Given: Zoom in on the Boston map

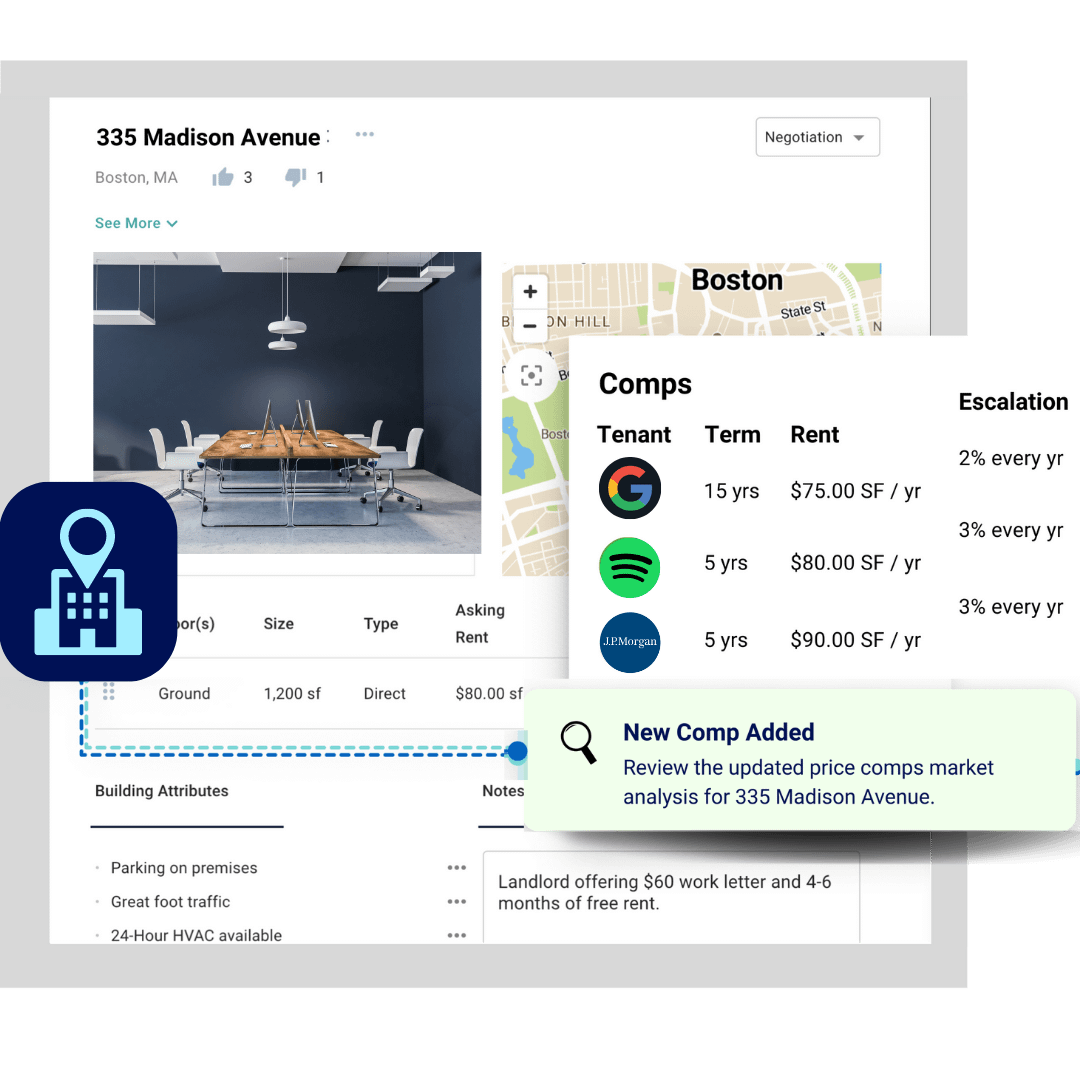Looking at the screenshot, I should click(x=530, y=291).
